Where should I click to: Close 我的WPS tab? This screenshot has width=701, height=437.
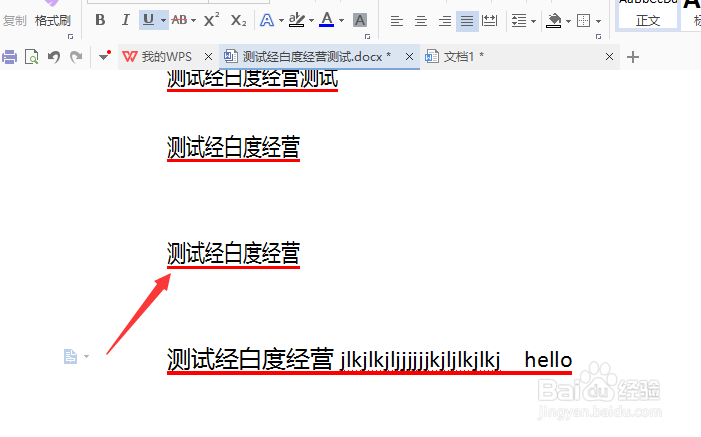[208, 57]
